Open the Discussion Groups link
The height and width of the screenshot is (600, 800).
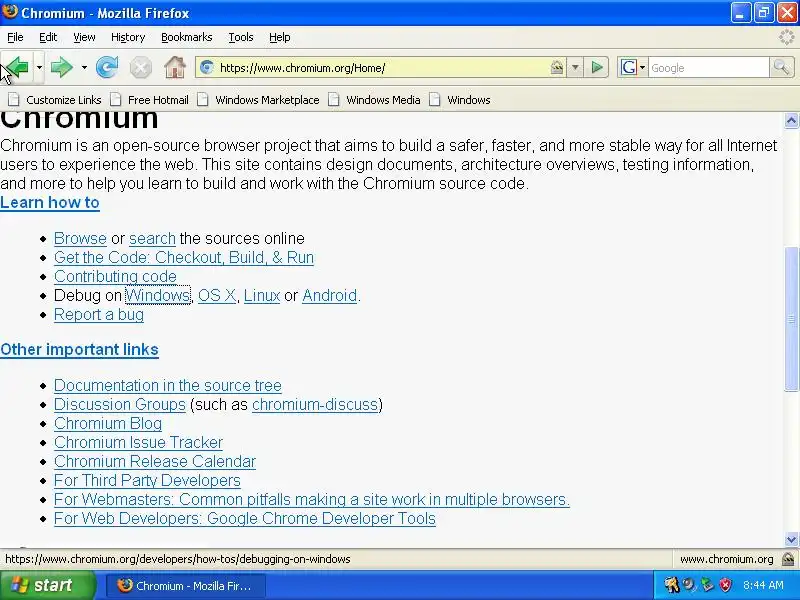point(120,404)
